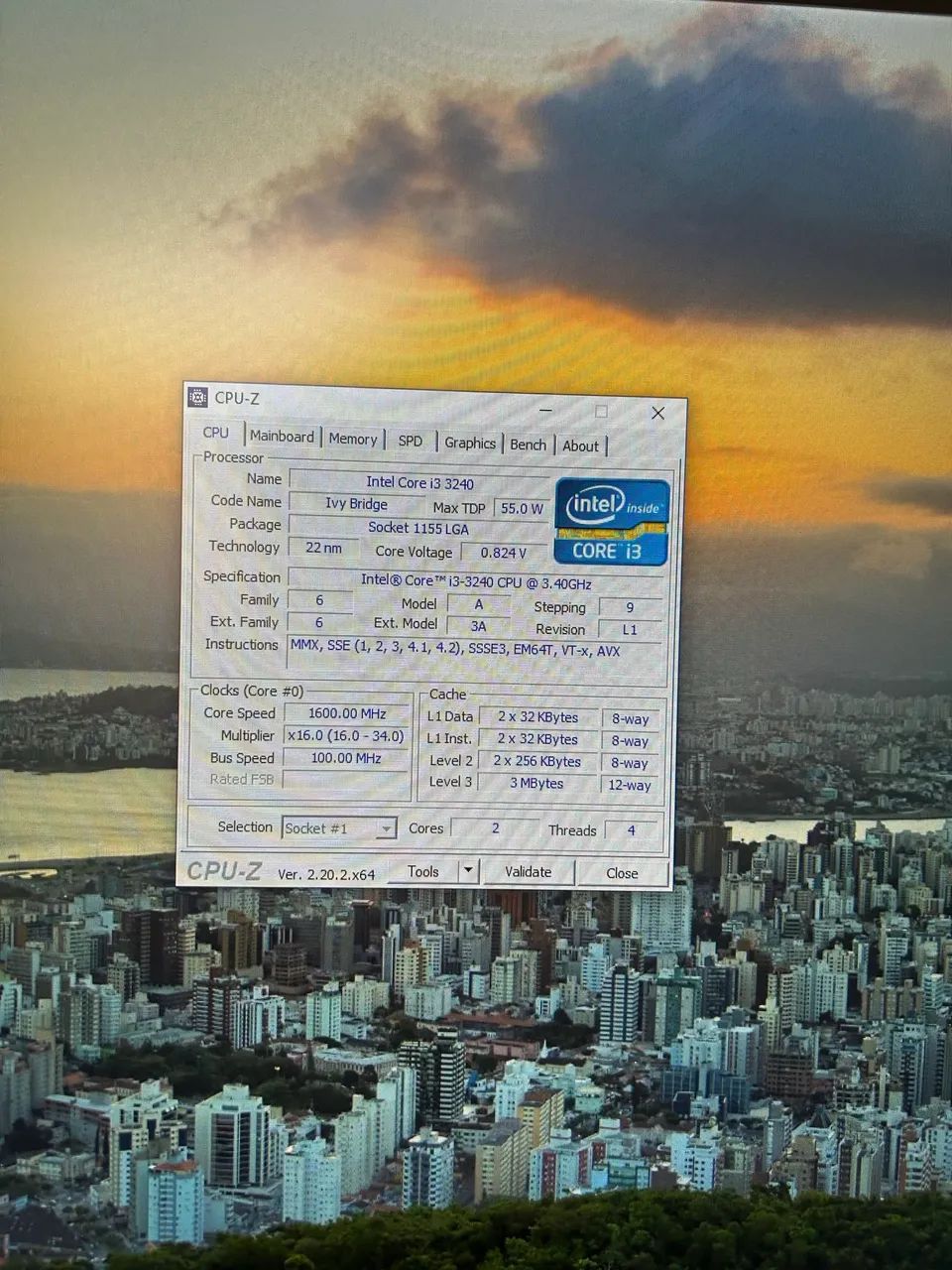Close the CPU-Z window with X
952x1270 pixels.
pos(657,413)
